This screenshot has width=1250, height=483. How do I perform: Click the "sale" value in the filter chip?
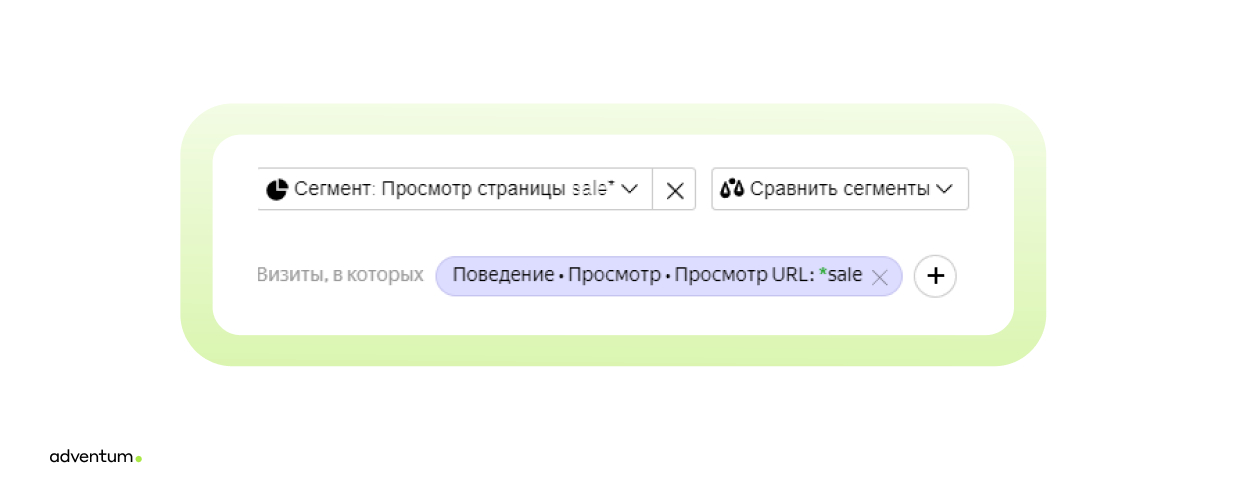[x=846, y=276]
